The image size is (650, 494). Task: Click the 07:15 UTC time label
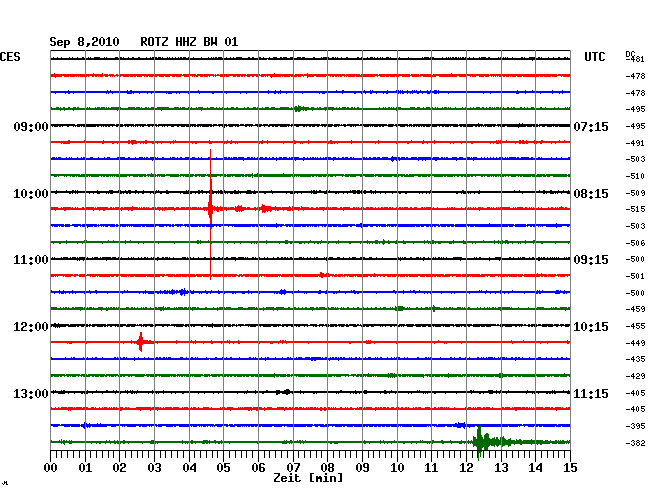pyautogui.click(x=591, y=126)
